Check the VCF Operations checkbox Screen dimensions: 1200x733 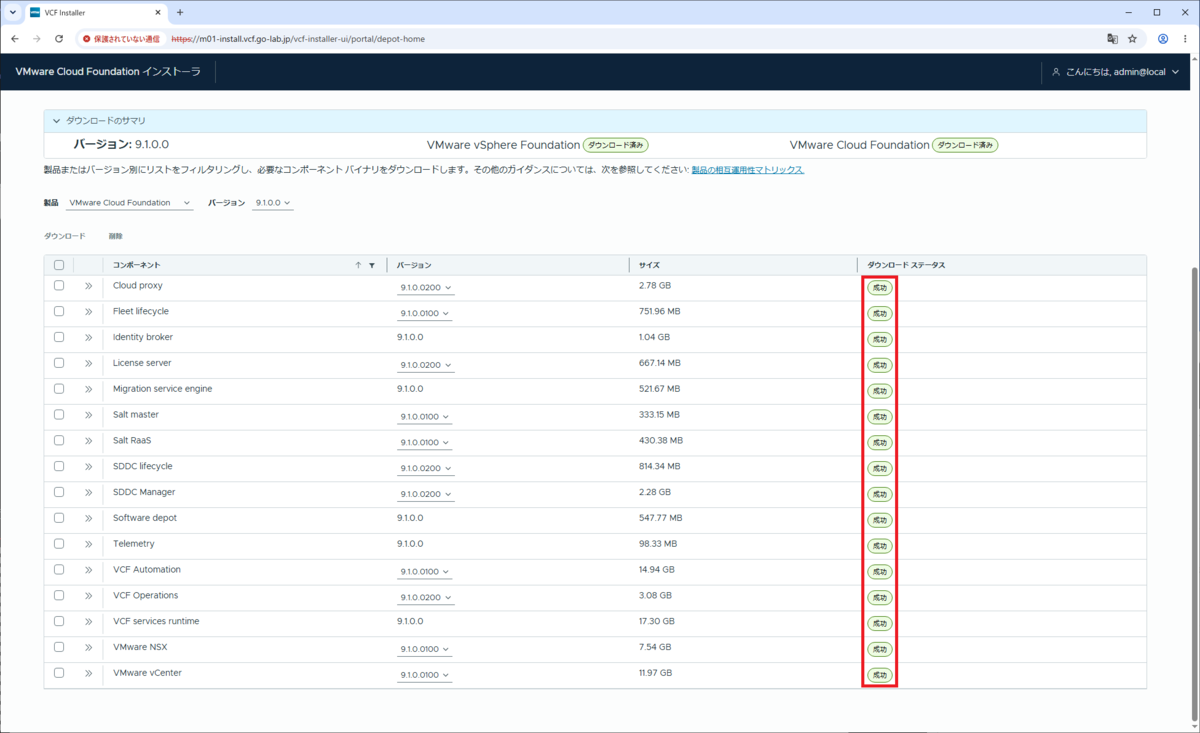click(x=59, y=596)
